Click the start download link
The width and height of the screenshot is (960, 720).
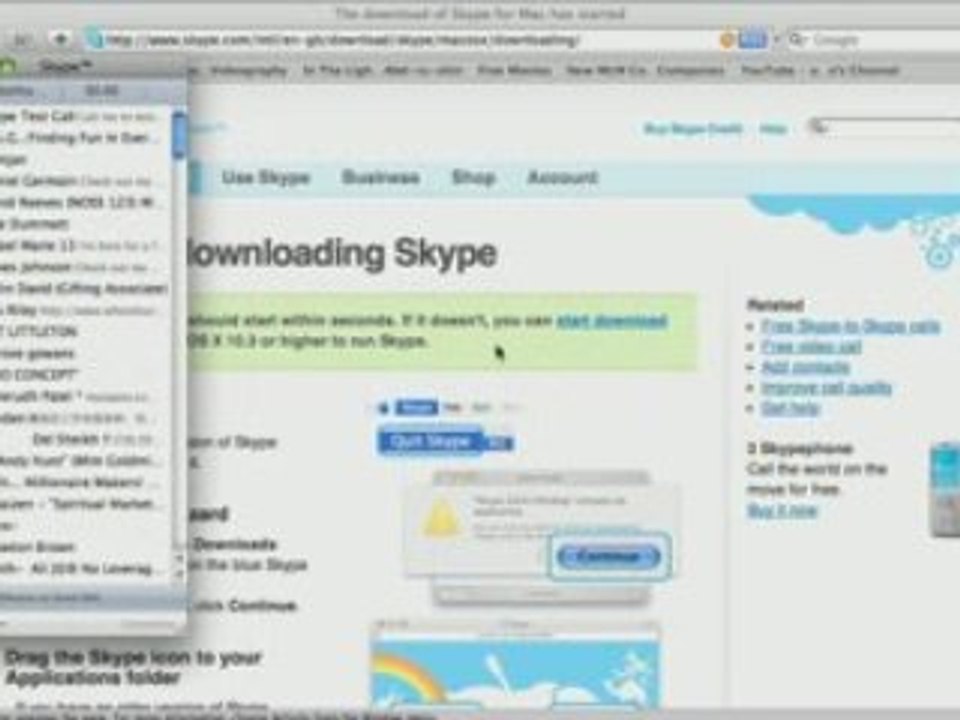612,321
